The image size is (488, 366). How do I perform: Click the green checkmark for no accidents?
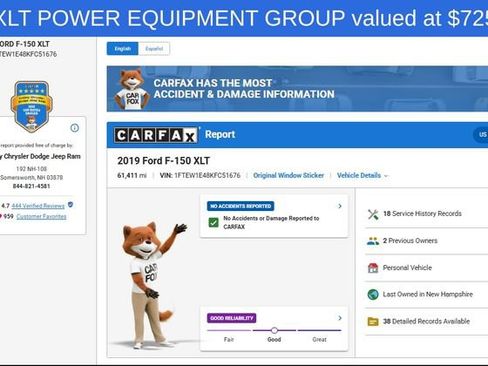pyautogui.click(x=213, y=222)
